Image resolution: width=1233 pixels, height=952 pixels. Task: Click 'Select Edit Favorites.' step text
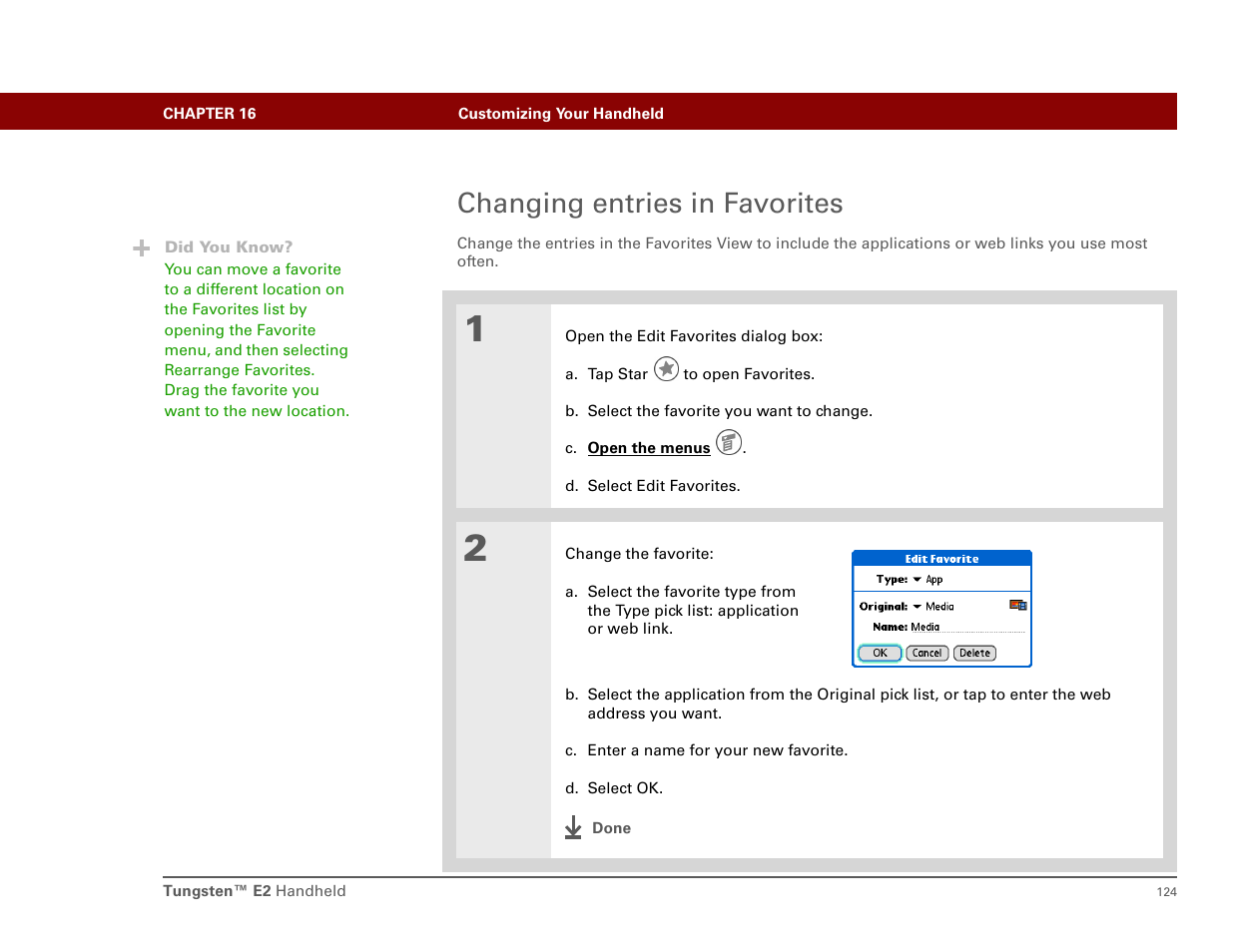click(664, 486)
